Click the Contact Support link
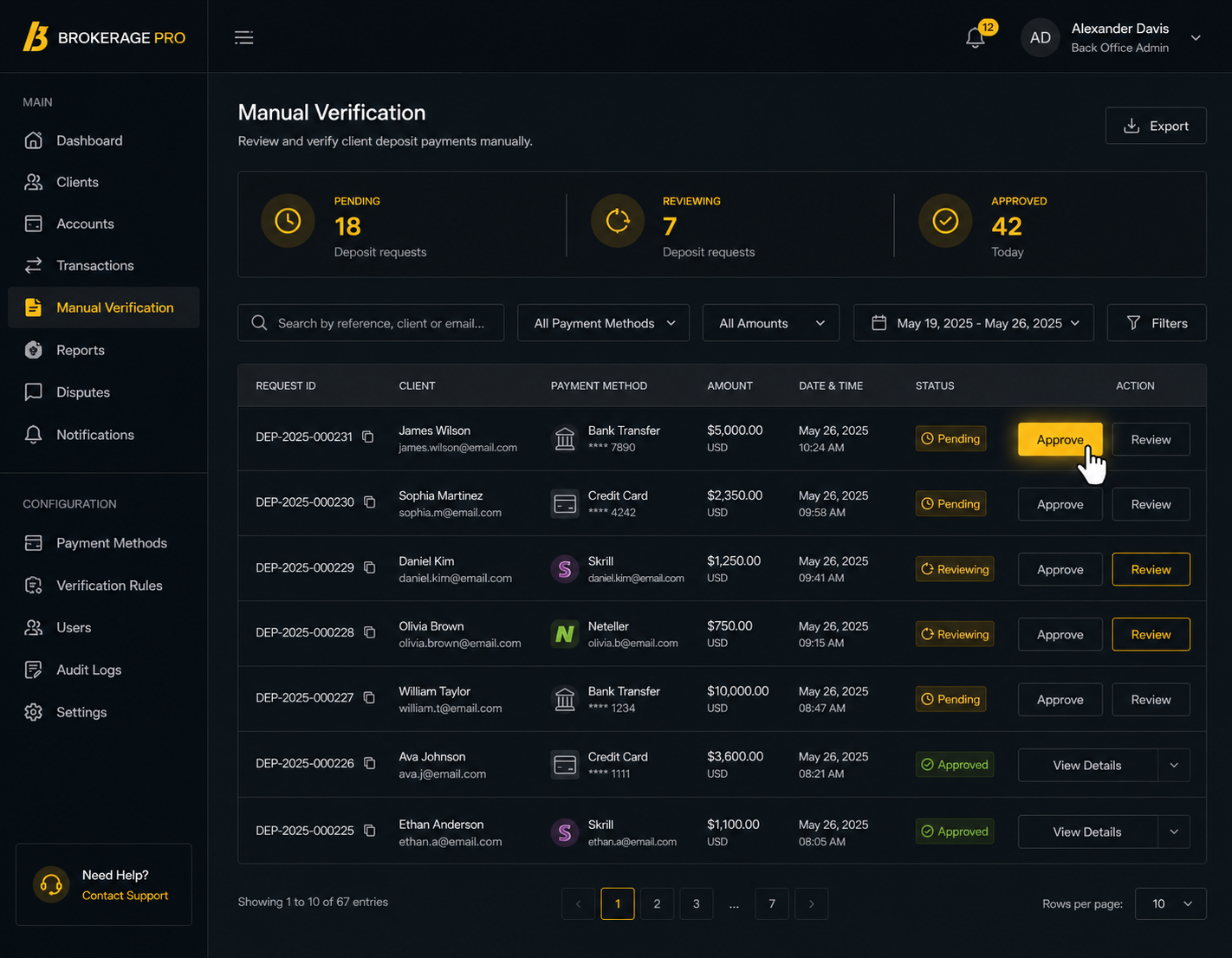Screen dimensions: 1232x958 pos(125,896)
